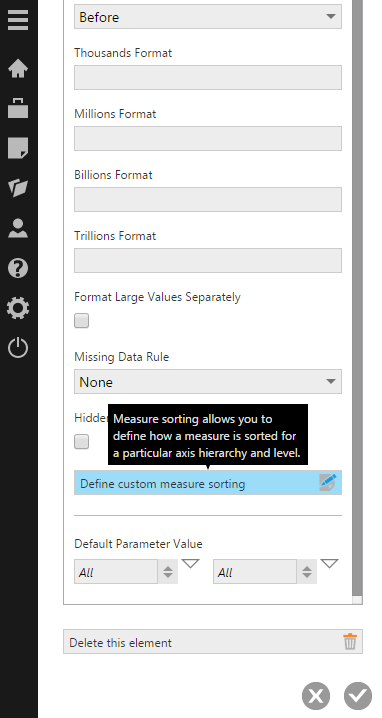Click Define custom measure sorting
This screenshot has width=382, height=718.
click(x=208, y=483)
